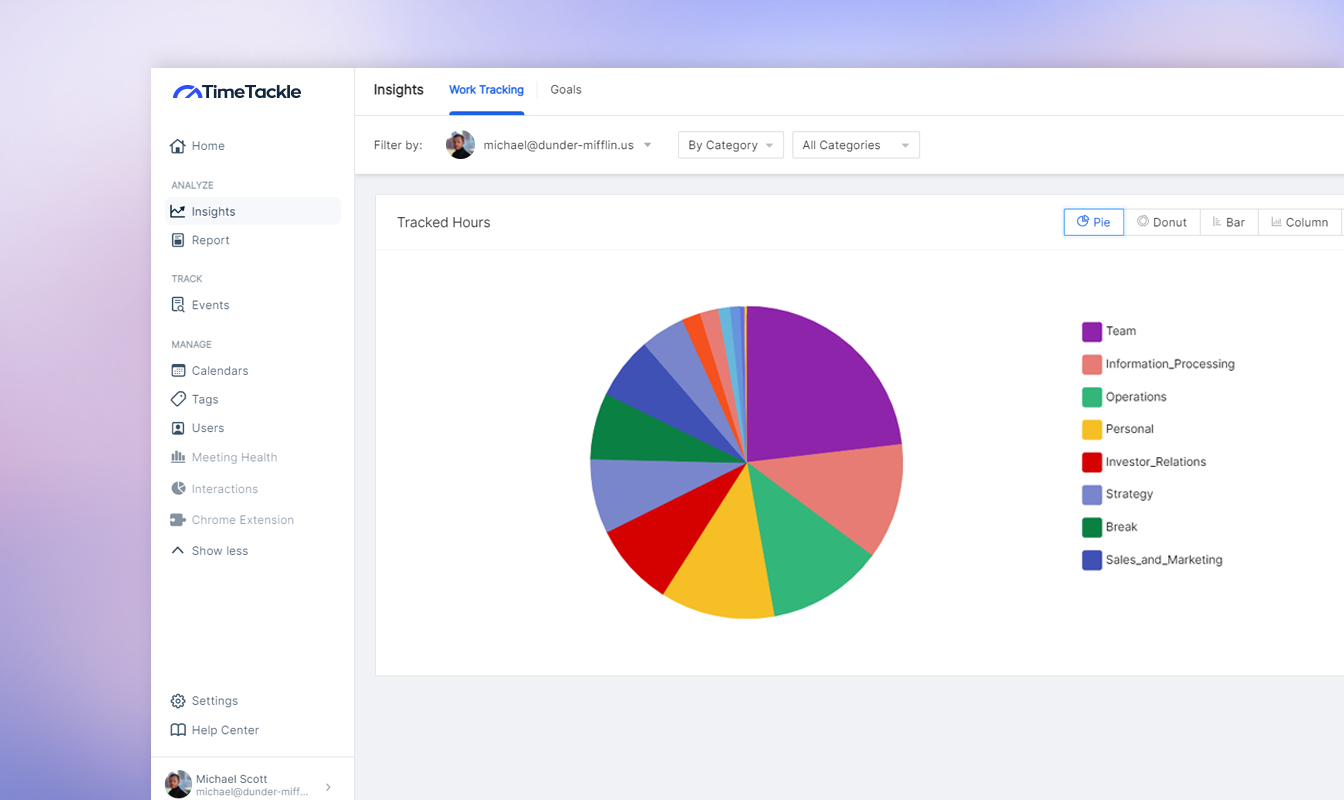Collapse sidebar with Show less
The image size is (1344, 800).
click(x=210, y=551)
